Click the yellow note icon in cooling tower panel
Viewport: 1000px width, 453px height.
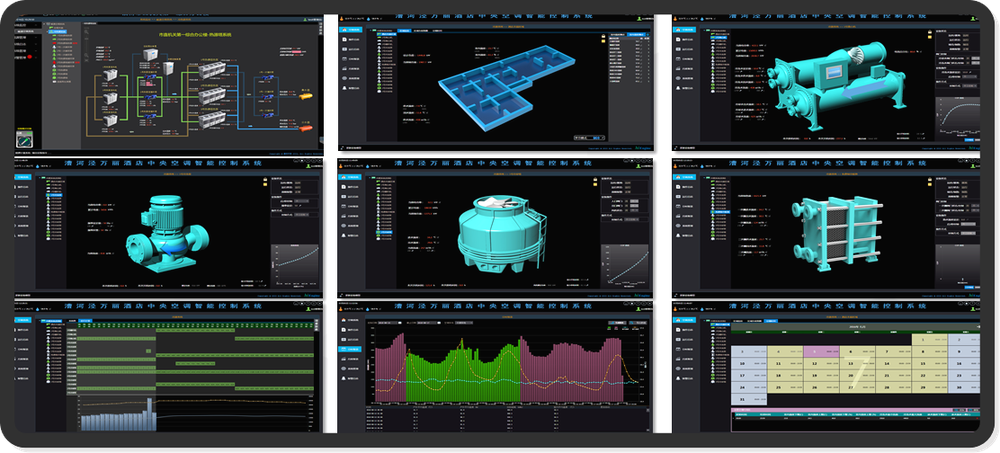[595, 184]
